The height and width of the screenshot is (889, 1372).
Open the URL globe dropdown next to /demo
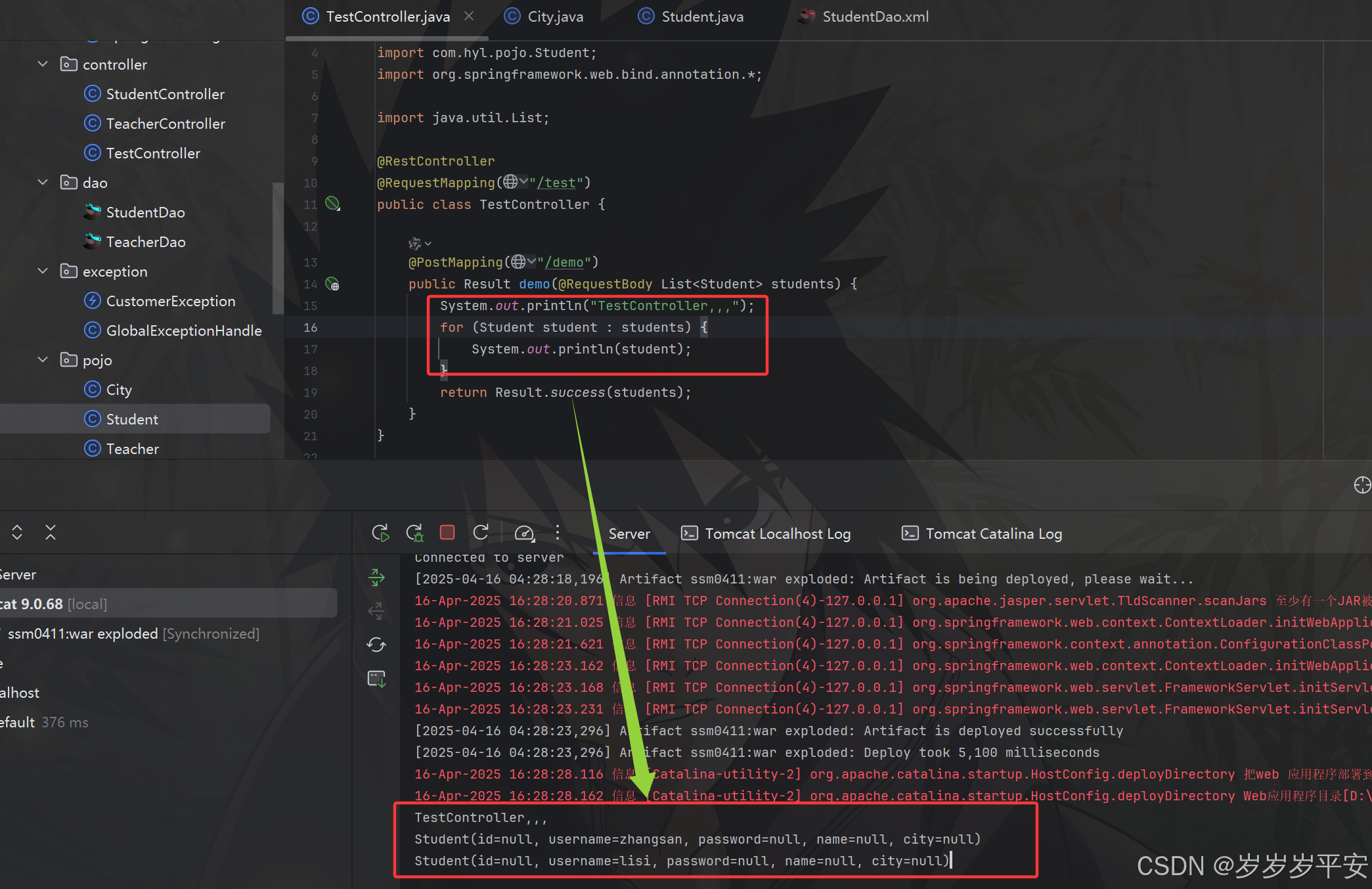[523, 262]
